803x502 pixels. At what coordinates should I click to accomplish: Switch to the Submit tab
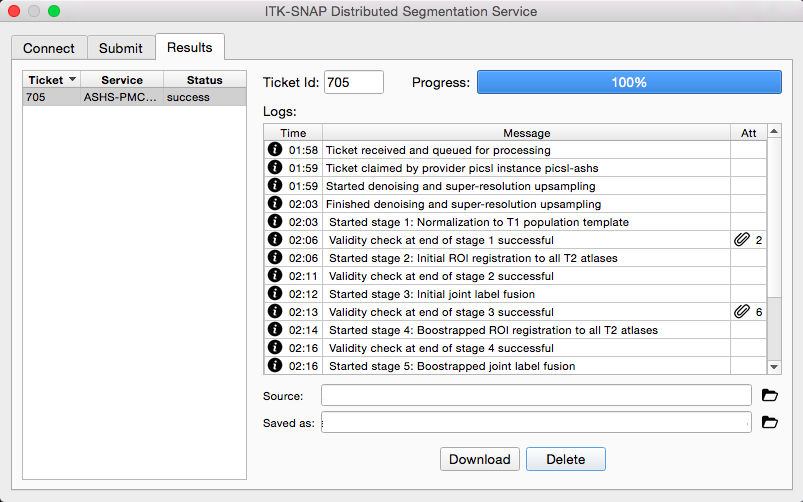(121, 48)
